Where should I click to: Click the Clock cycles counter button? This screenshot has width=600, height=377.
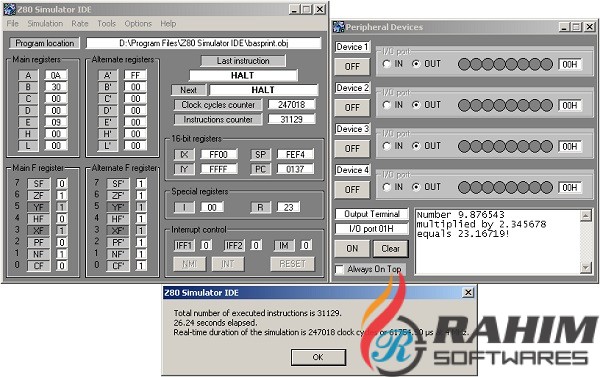[x=218, y=104]
